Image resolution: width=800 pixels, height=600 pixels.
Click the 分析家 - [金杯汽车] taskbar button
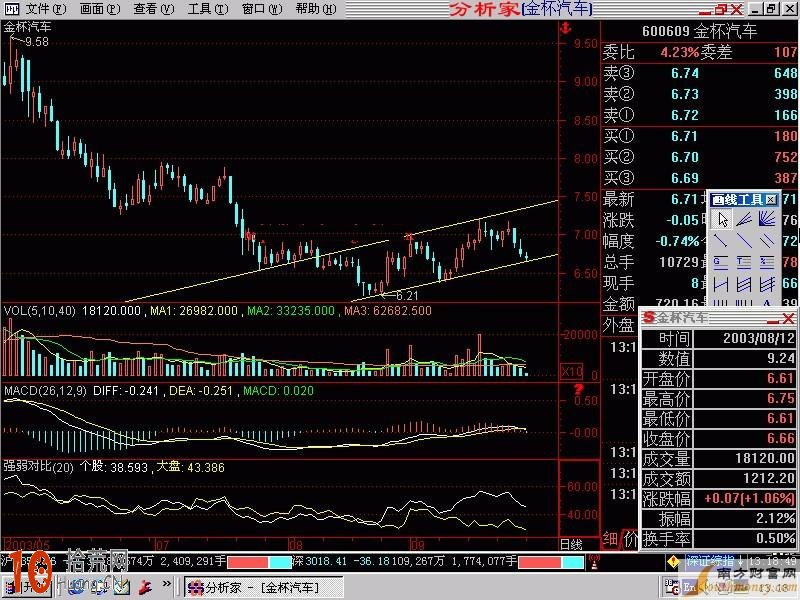263,587
